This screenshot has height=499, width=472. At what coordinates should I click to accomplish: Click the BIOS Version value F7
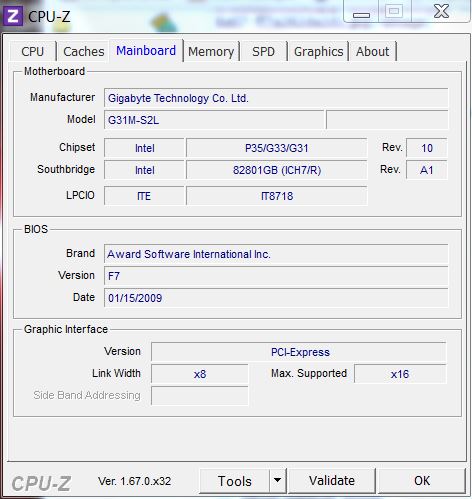pyautogui.click(x=276, y=276)
